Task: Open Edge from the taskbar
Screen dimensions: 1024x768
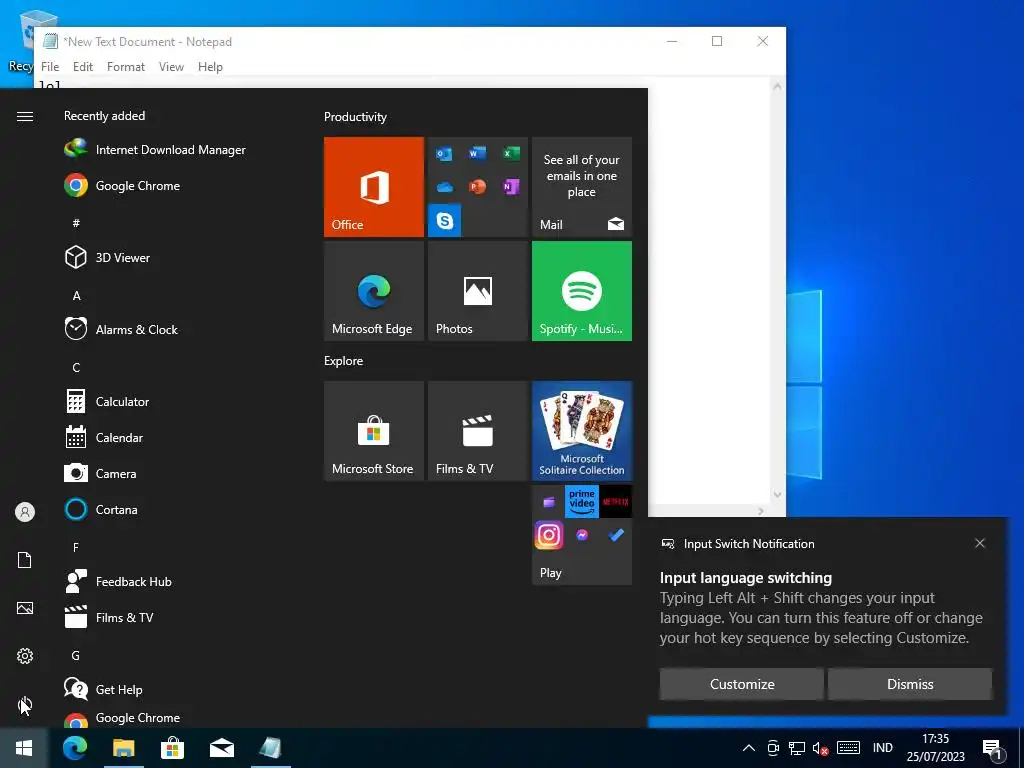Action: point(75,748)
